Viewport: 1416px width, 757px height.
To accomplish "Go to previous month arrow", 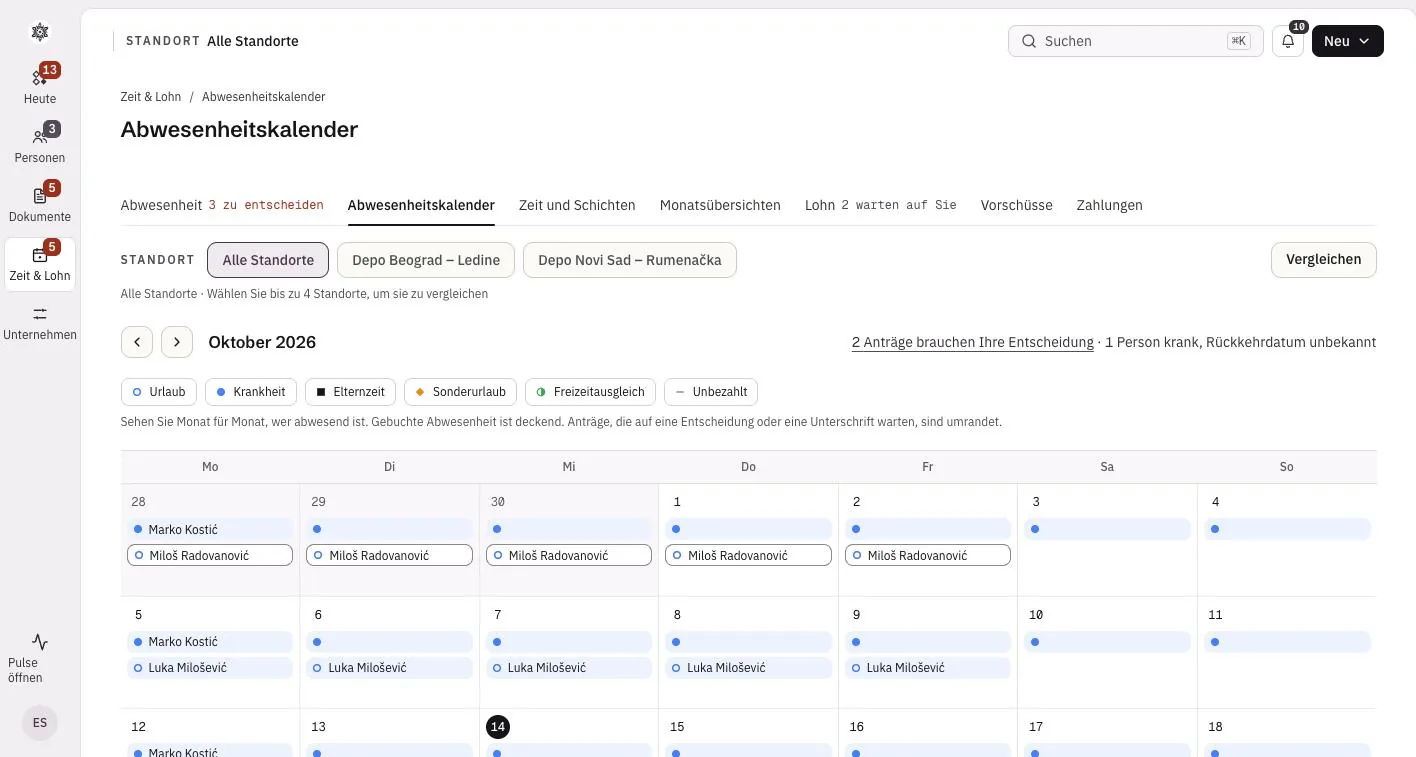I will (x=137, y=342).
